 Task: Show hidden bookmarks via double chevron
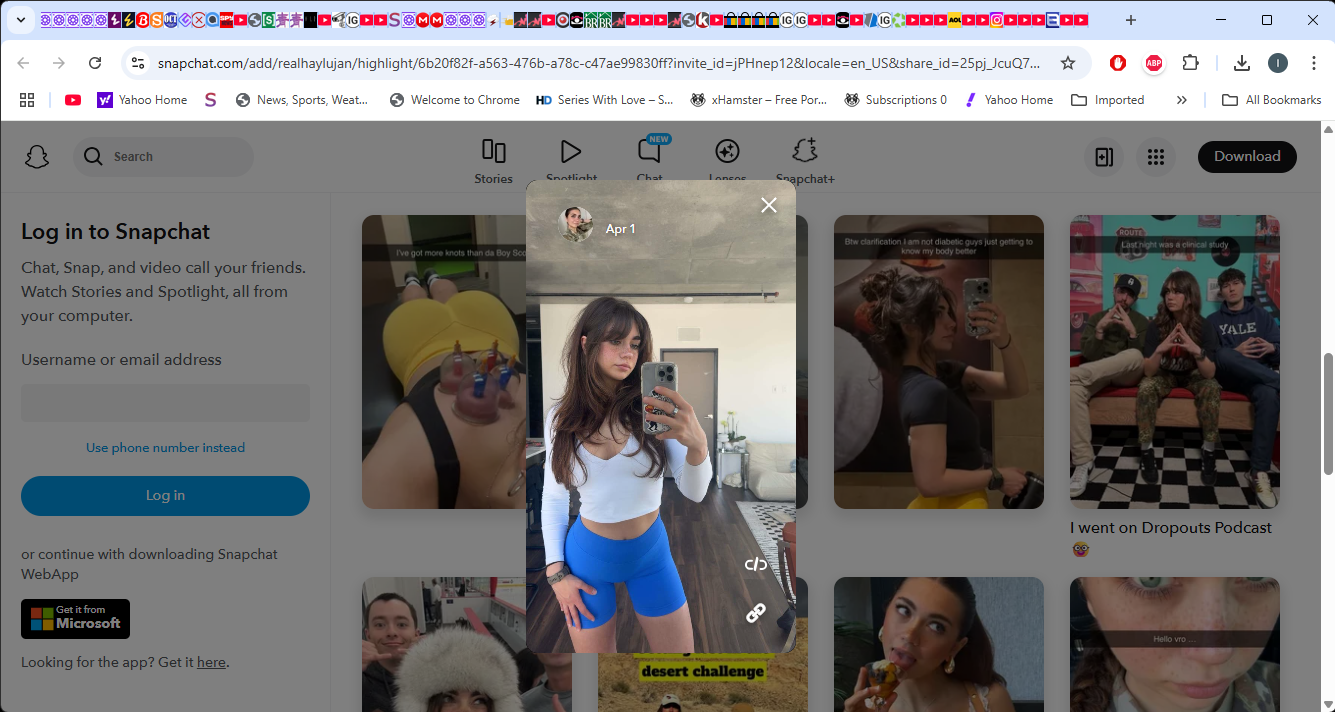(1182, 100)
